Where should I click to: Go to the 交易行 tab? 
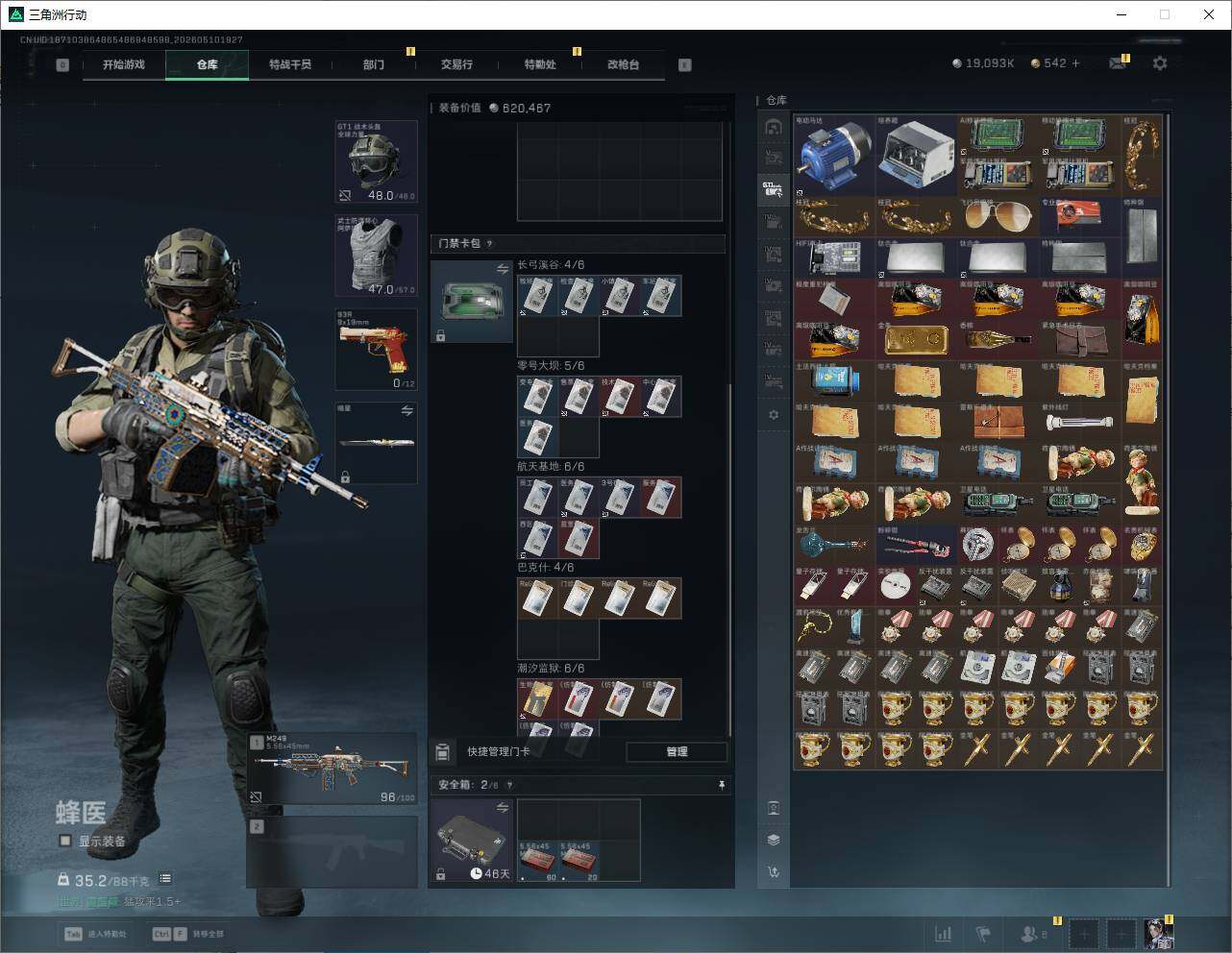(x=456, y=64)
